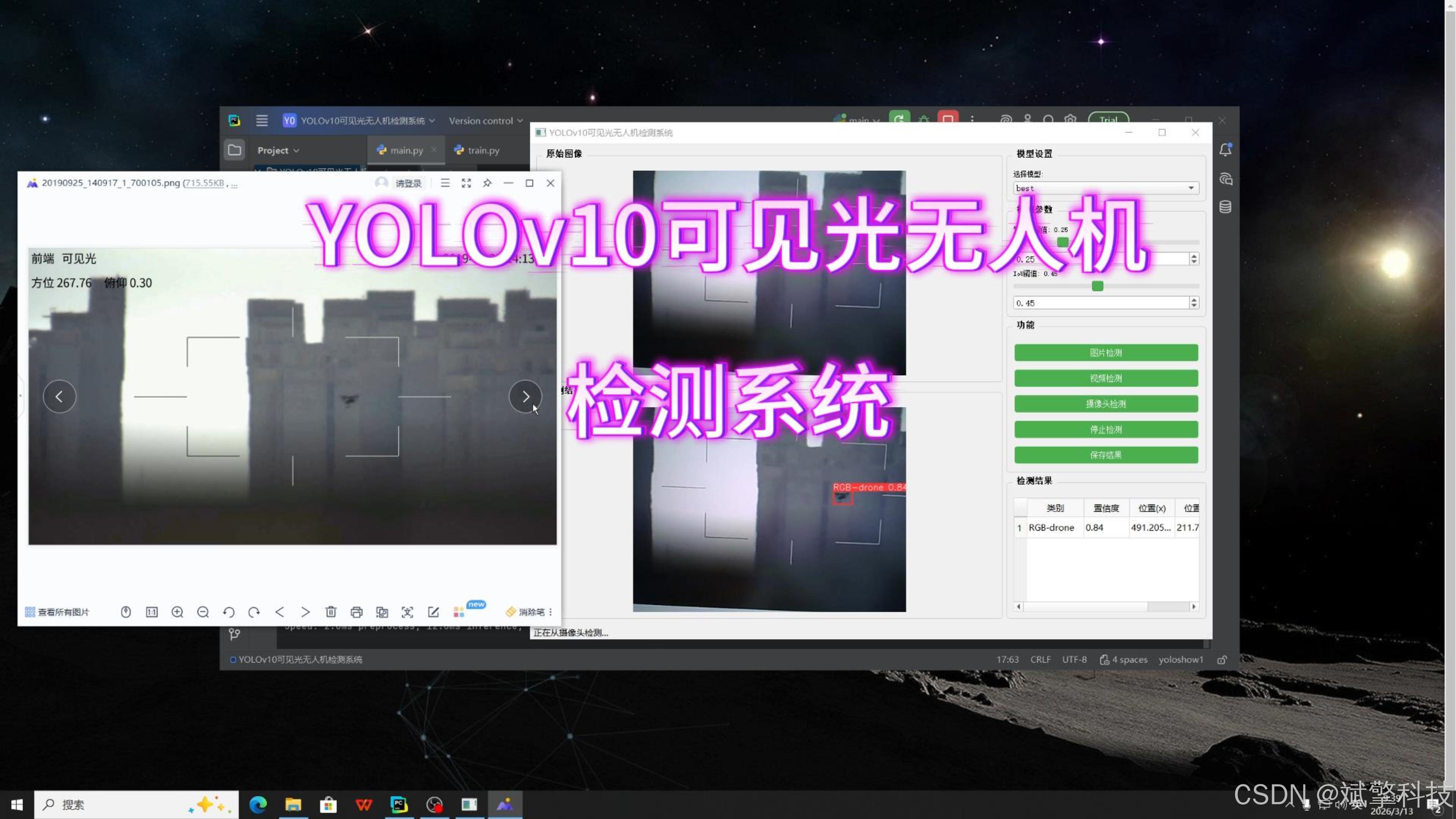1456x819 pixels.
Task: Click the 图片检测 button
Action: [1106, 353]
